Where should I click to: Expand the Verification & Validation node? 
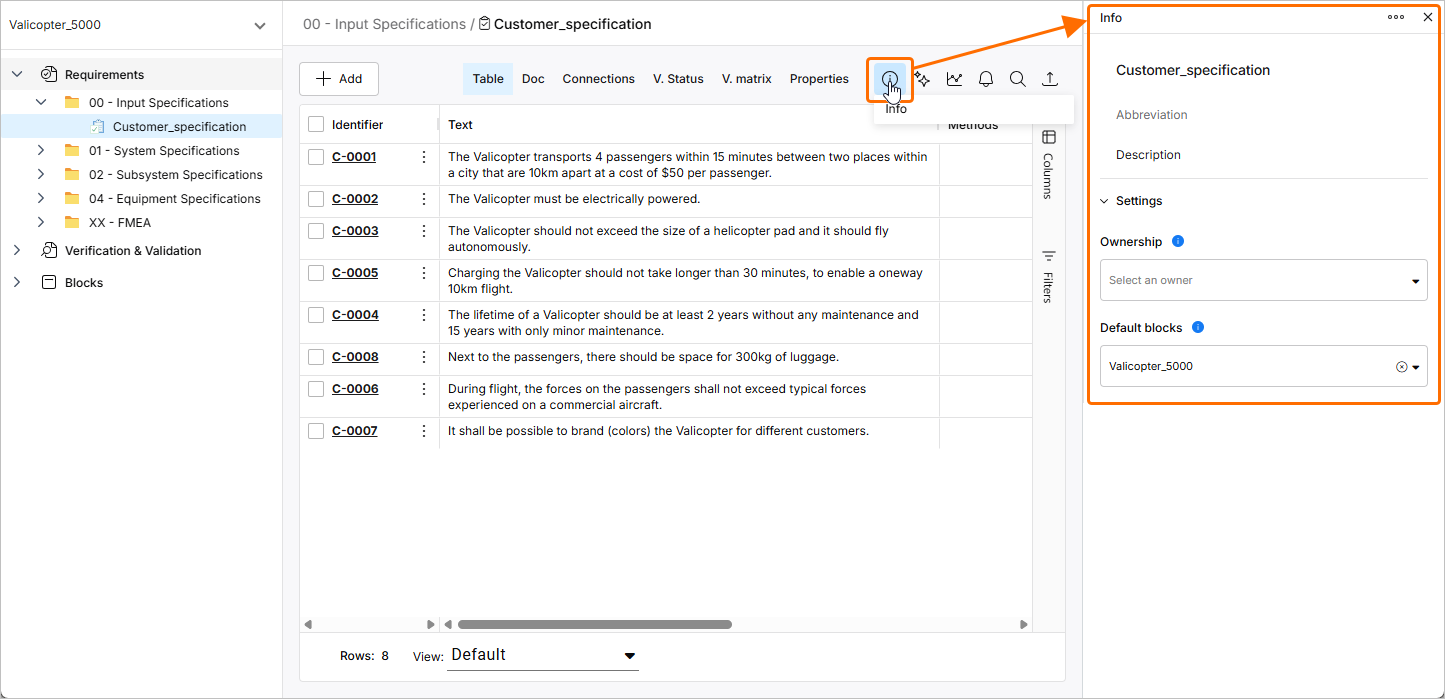tap(17, 250)
